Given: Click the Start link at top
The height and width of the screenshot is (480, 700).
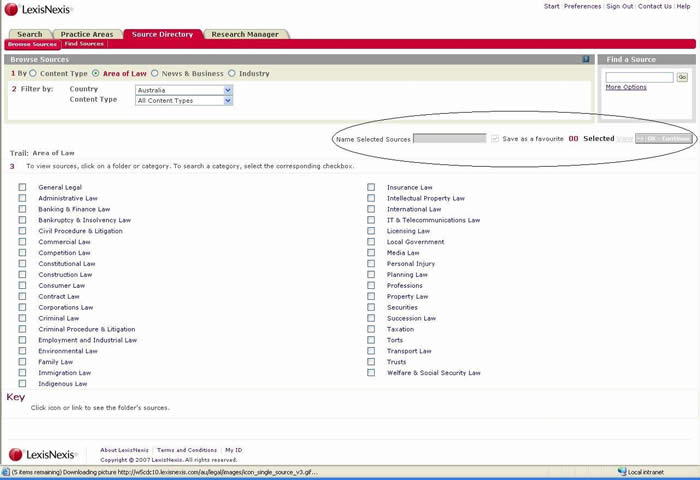Looking at the screenshot, I should point(551,6).
